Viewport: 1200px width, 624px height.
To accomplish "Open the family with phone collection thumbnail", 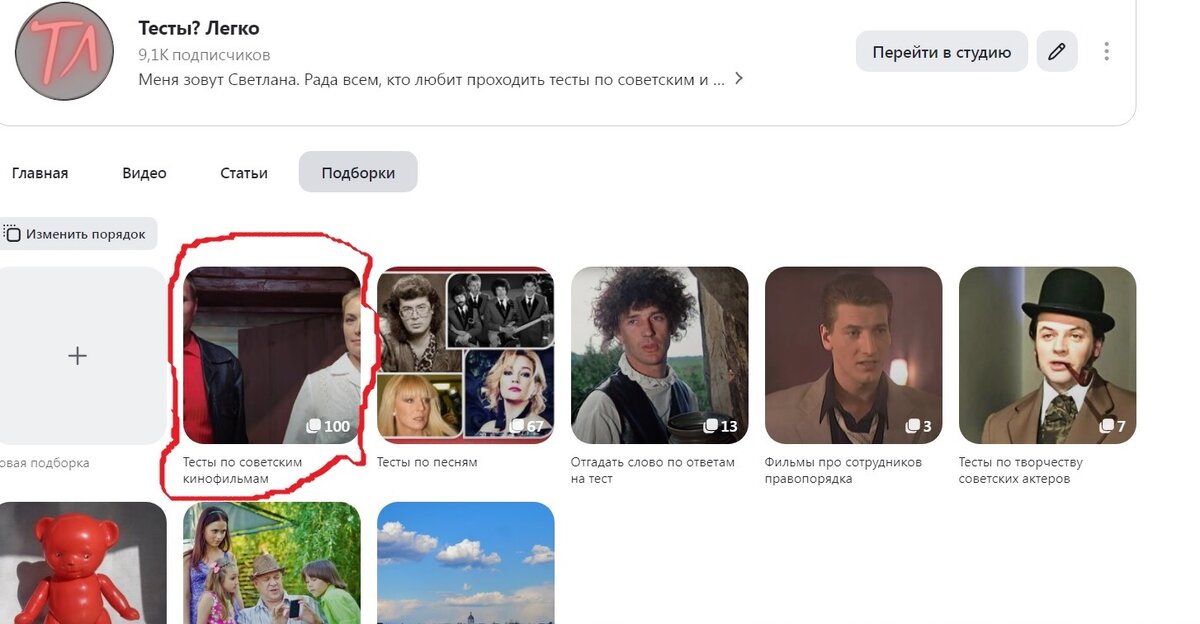I will pyautogui.click(x=272, y=563).
